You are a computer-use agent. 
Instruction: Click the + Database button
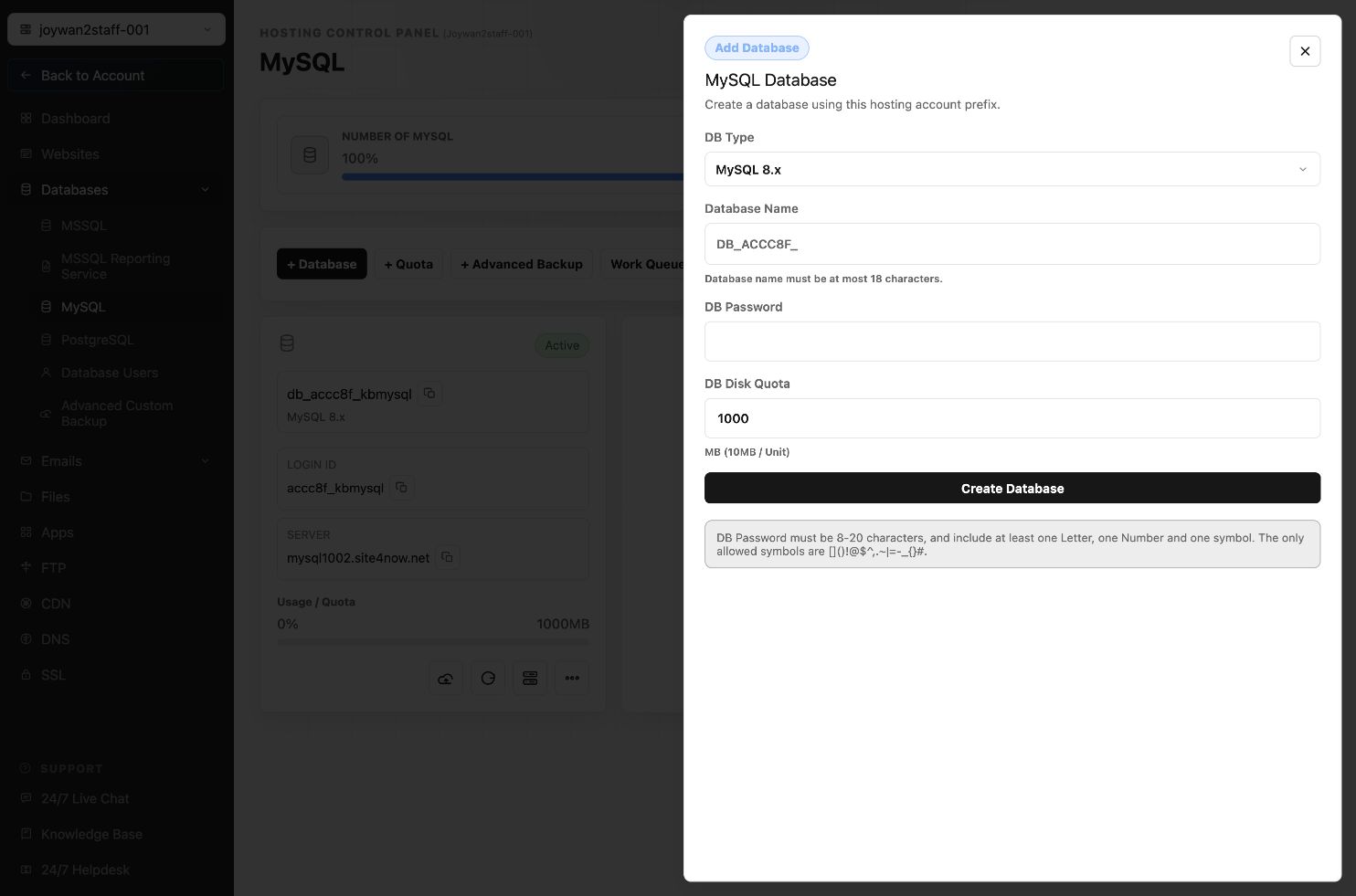click(x=322, y=264)
